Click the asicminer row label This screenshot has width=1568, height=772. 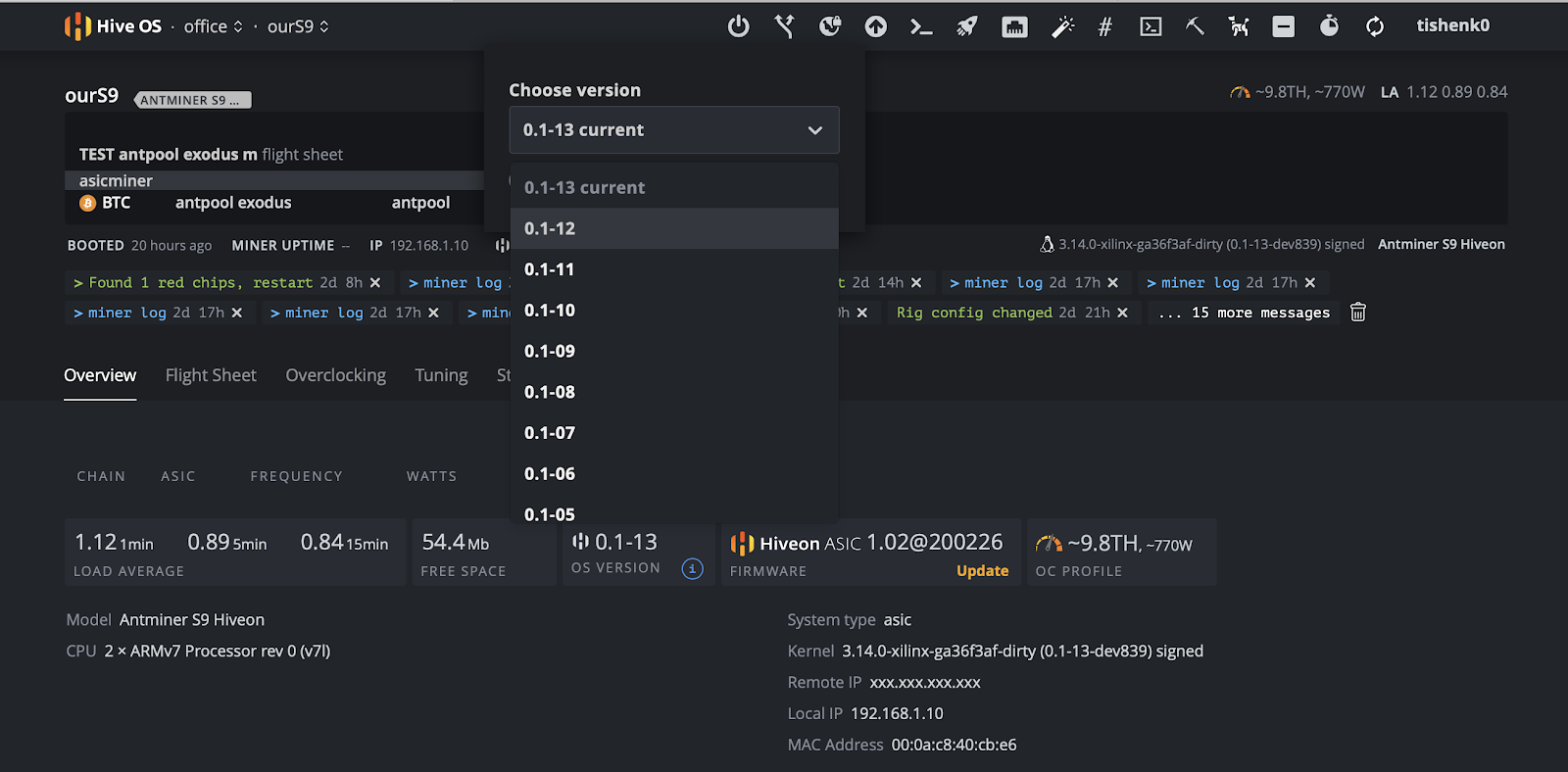pyautogui.click(x=116, y=181)
